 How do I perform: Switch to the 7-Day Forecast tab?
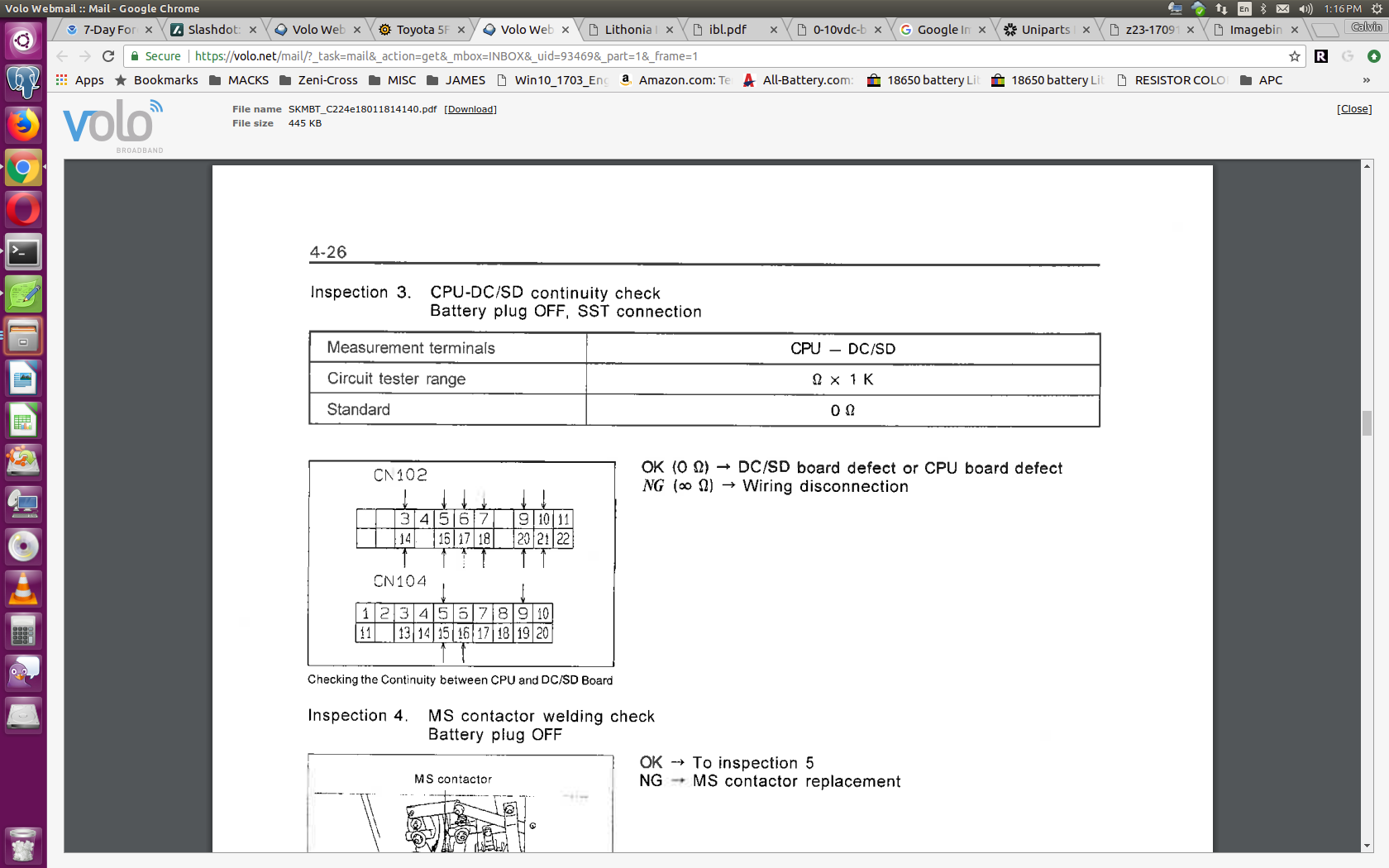pyautogui.click(x=108, y=29)
